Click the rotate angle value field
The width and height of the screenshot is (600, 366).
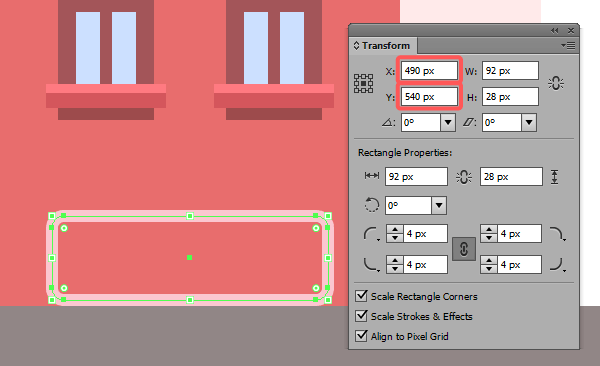[421, 123]
